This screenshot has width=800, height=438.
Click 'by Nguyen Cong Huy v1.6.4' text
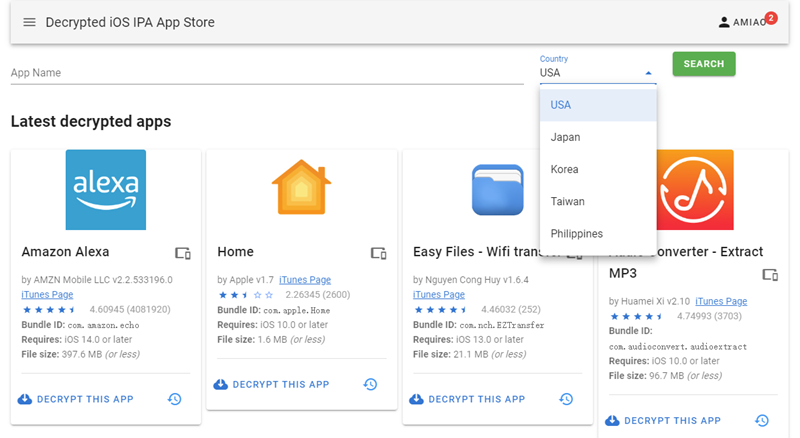[471, 280]
